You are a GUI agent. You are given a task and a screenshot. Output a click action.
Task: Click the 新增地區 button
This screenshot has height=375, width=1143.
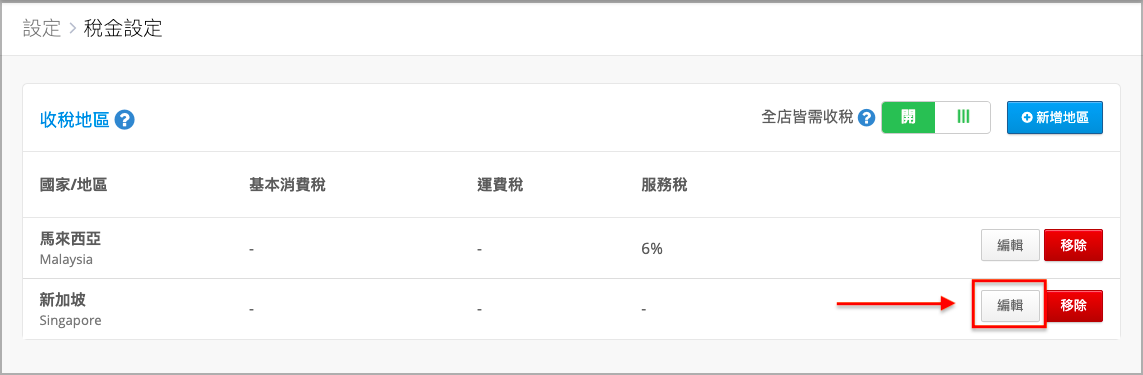[1055, 117]
